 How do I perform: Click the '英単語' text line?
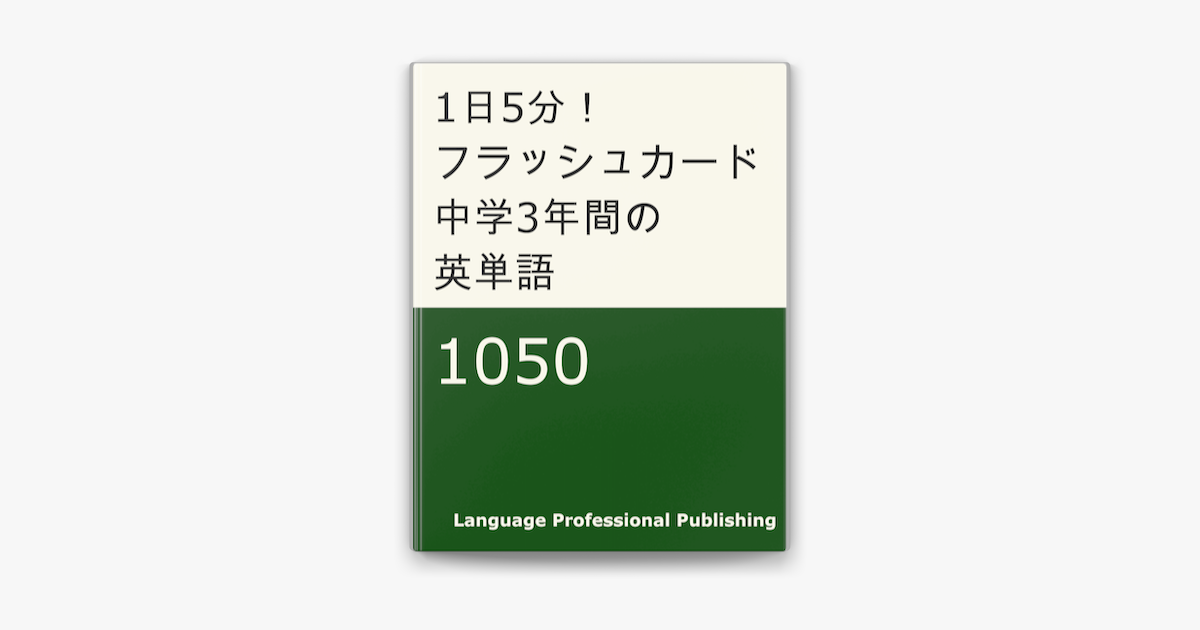click(x=494, y=271)
